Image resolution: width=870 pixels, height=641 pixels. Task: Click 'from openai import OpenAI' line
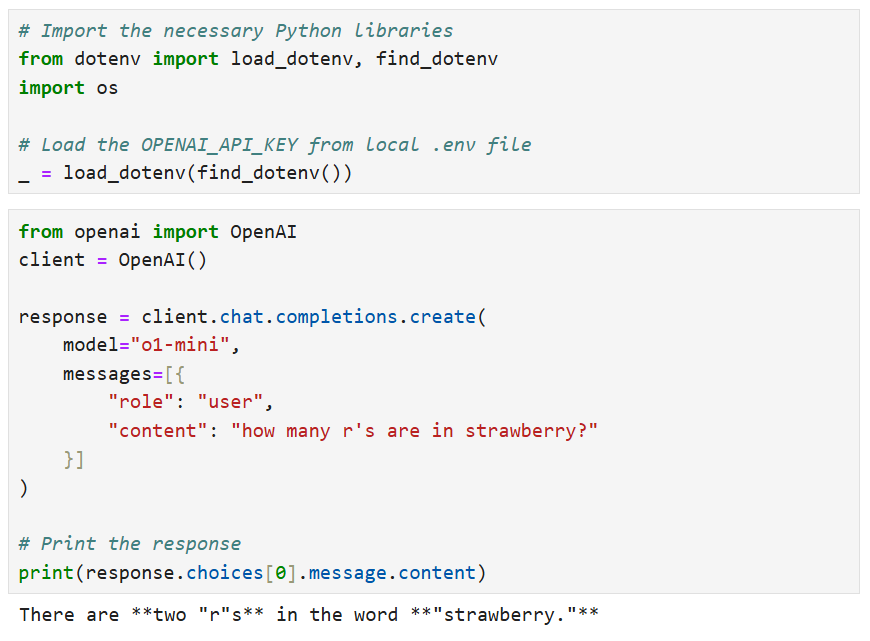tap(157, 232)
